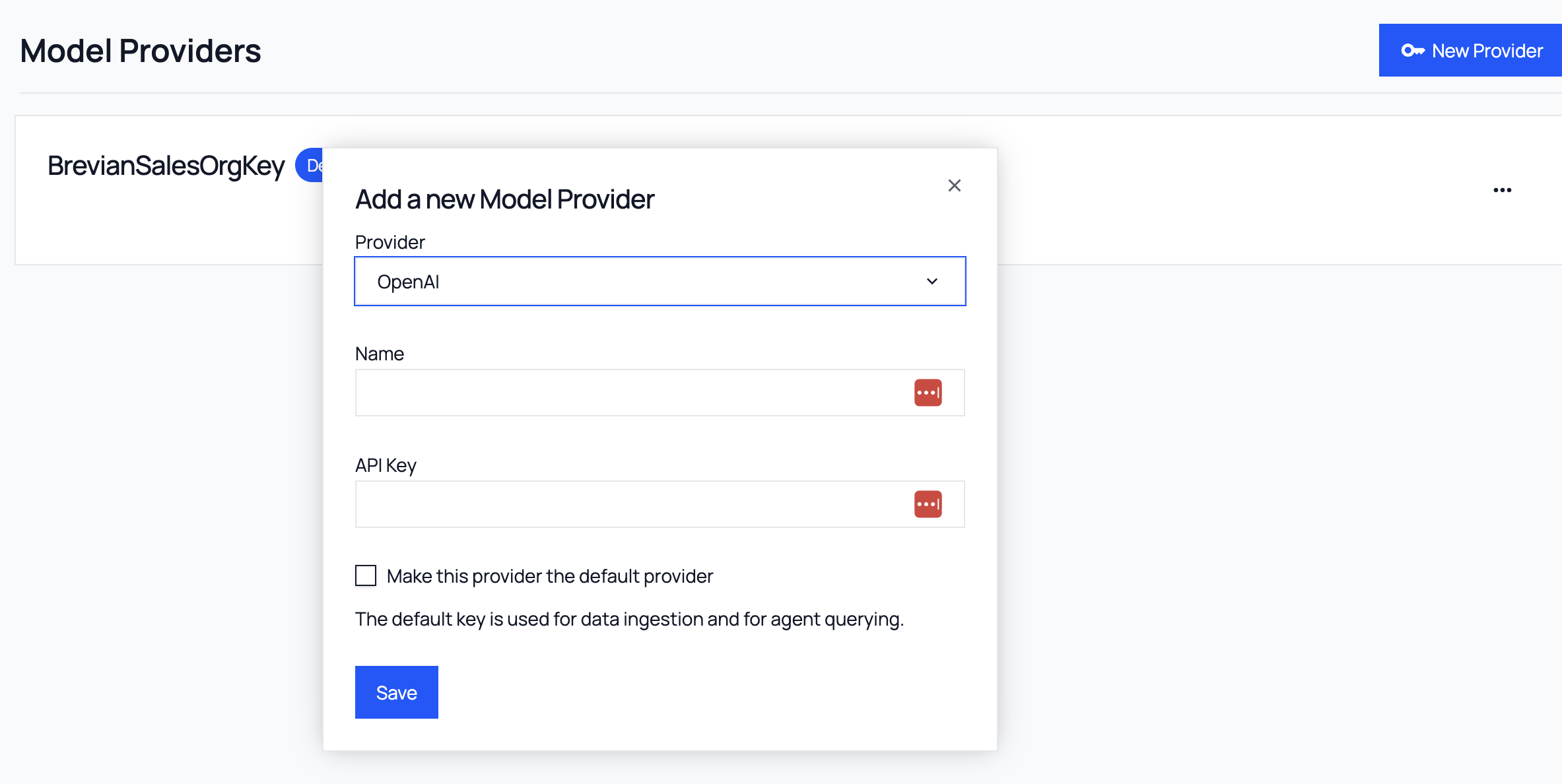Viewport: 1562px width, 784px height.
Task: Open BrevianSalesOrgKey provider entry
Action: (166, 166)
